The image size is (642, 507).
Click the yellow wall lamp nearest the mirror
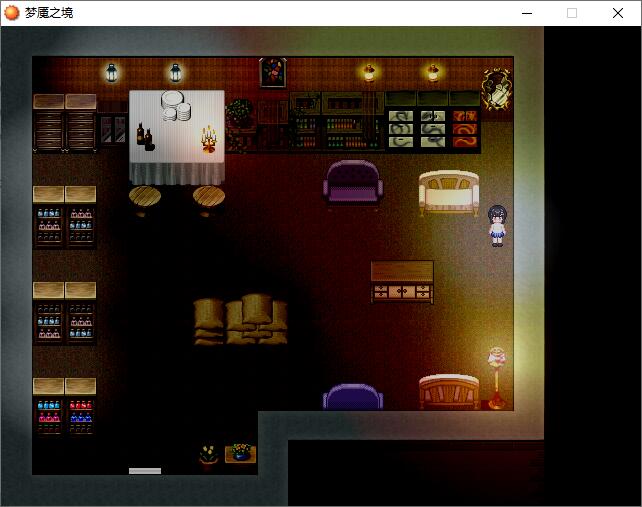tap(433, 73)
